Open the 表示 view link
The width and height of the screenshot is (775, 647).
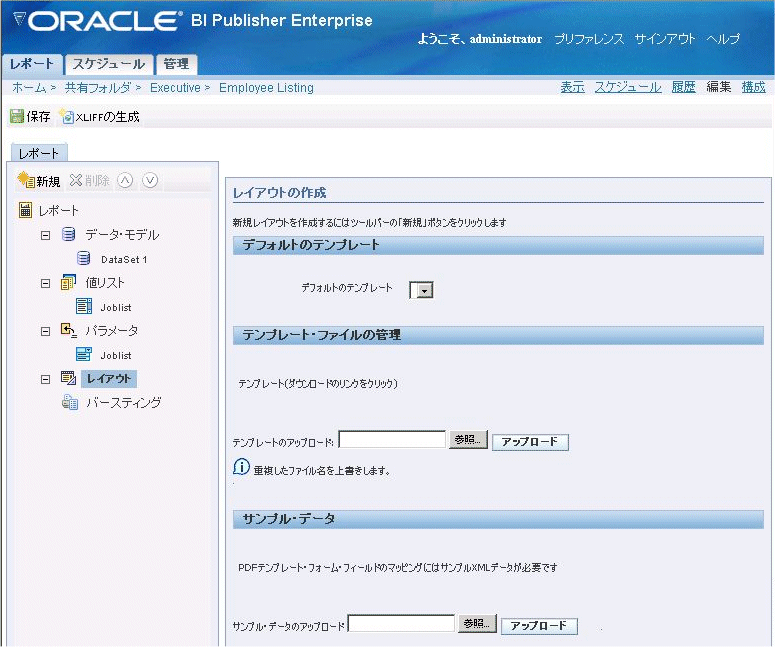click(x=572, y=87)
